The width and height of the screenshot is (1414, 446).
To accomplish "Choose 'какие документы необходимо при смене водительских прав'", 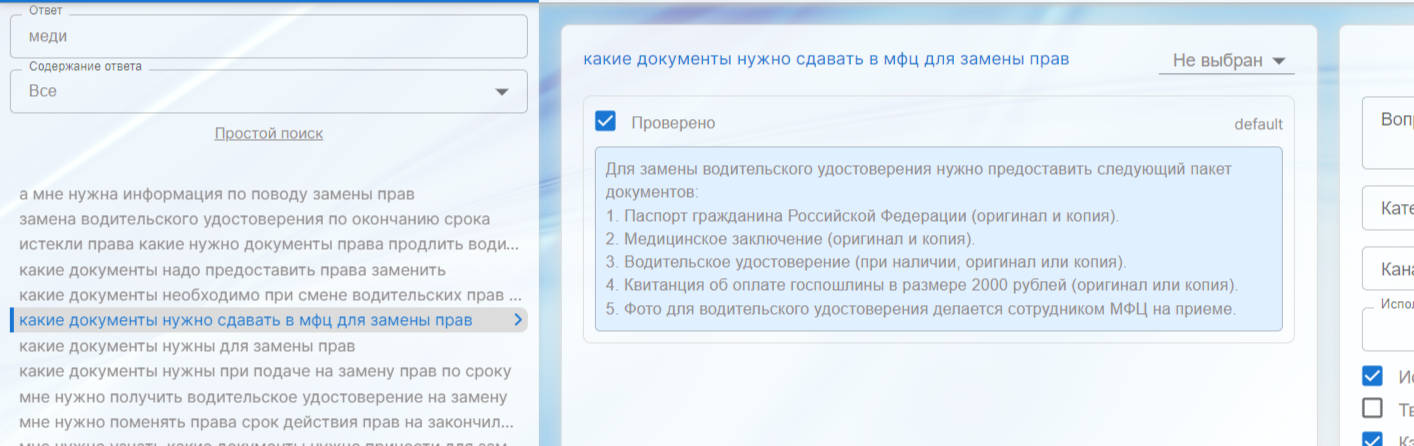I will pos(268,295).
